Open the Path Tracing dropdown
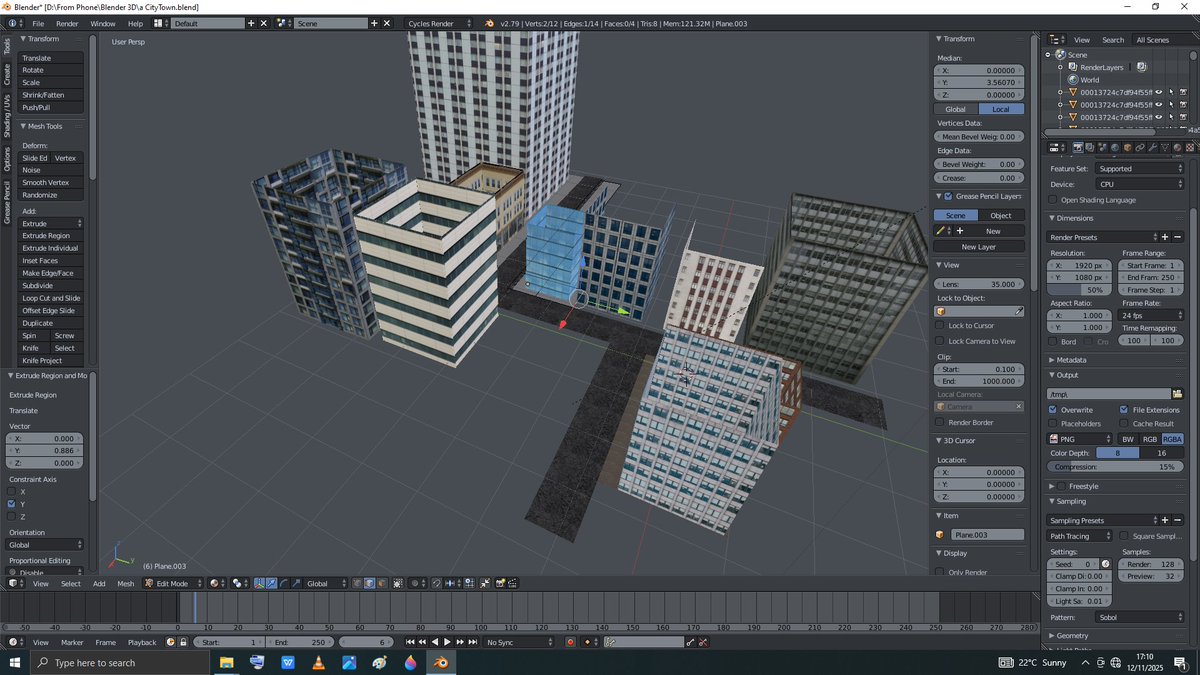The image size is (1200, 675). tap(1079, 536)
